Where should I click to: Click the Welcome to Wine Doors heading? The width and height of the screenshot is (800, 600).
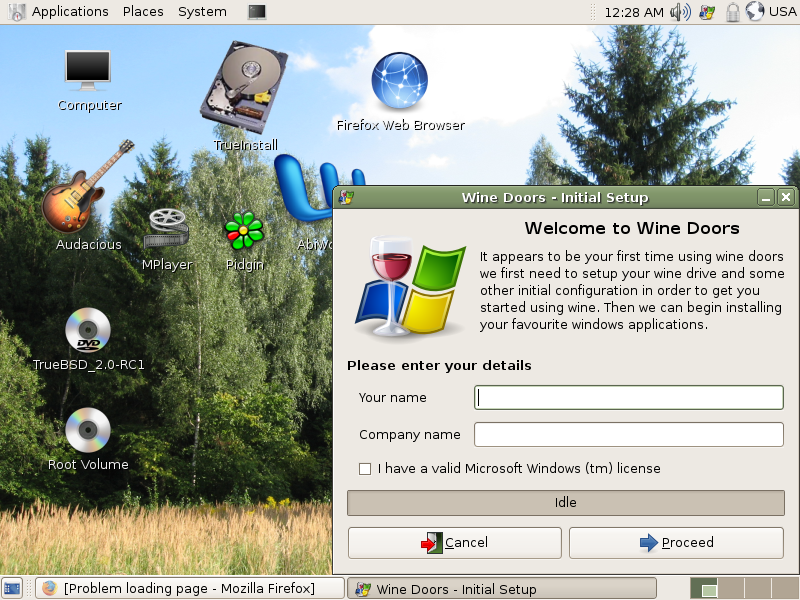click(632, 228)
